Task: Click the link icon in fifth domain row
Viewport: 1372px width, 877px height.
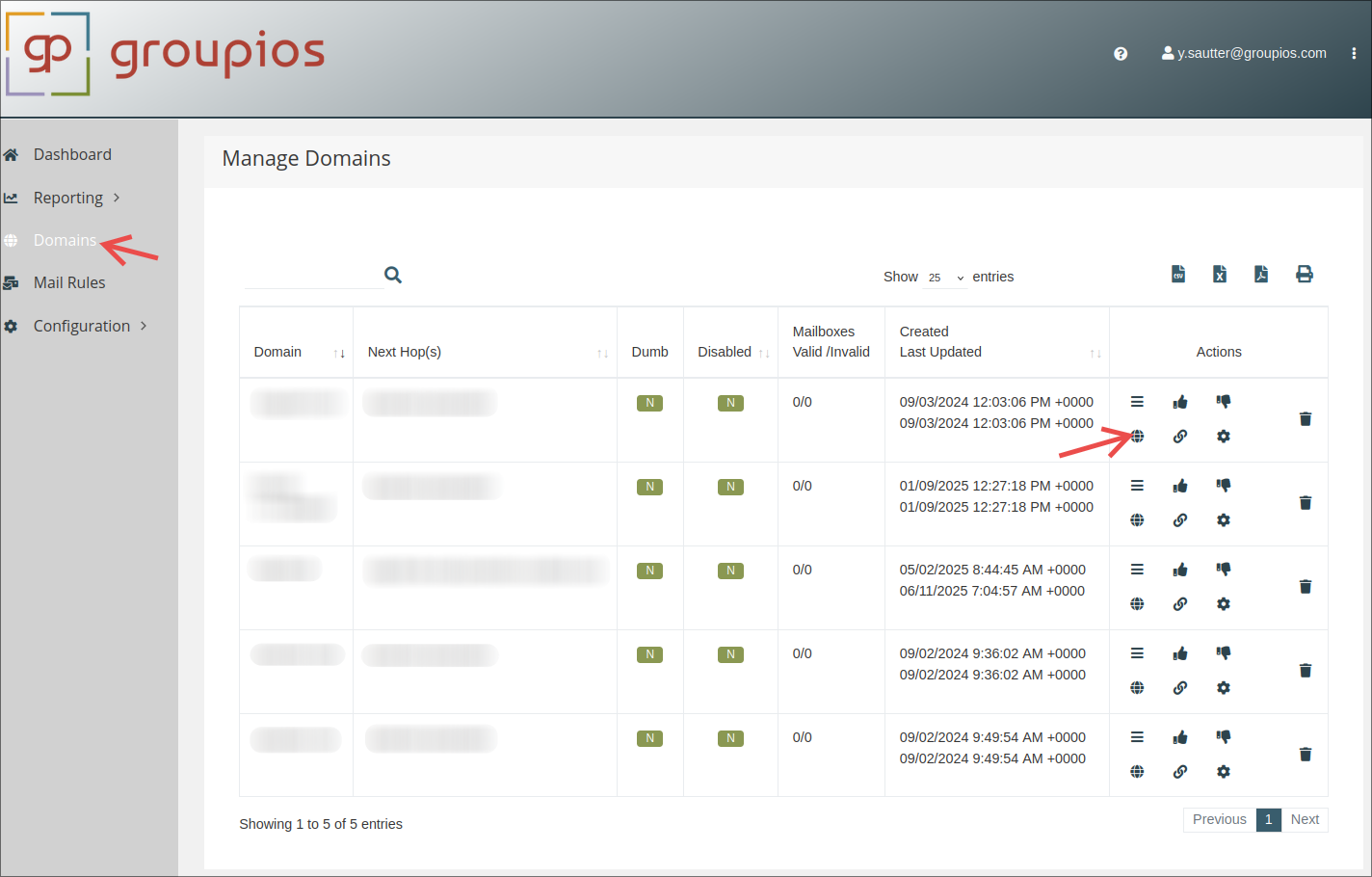Action: pyautogui.click(x=1179, y=772)
